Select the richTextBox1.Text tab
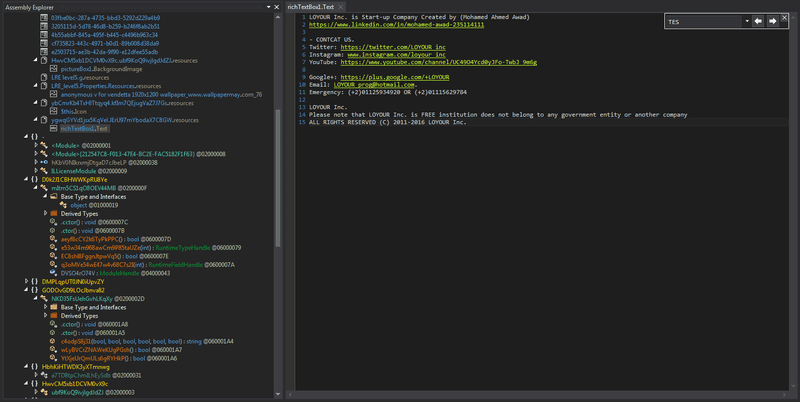The width and height of the screenshot is (800, 402). 311,7
